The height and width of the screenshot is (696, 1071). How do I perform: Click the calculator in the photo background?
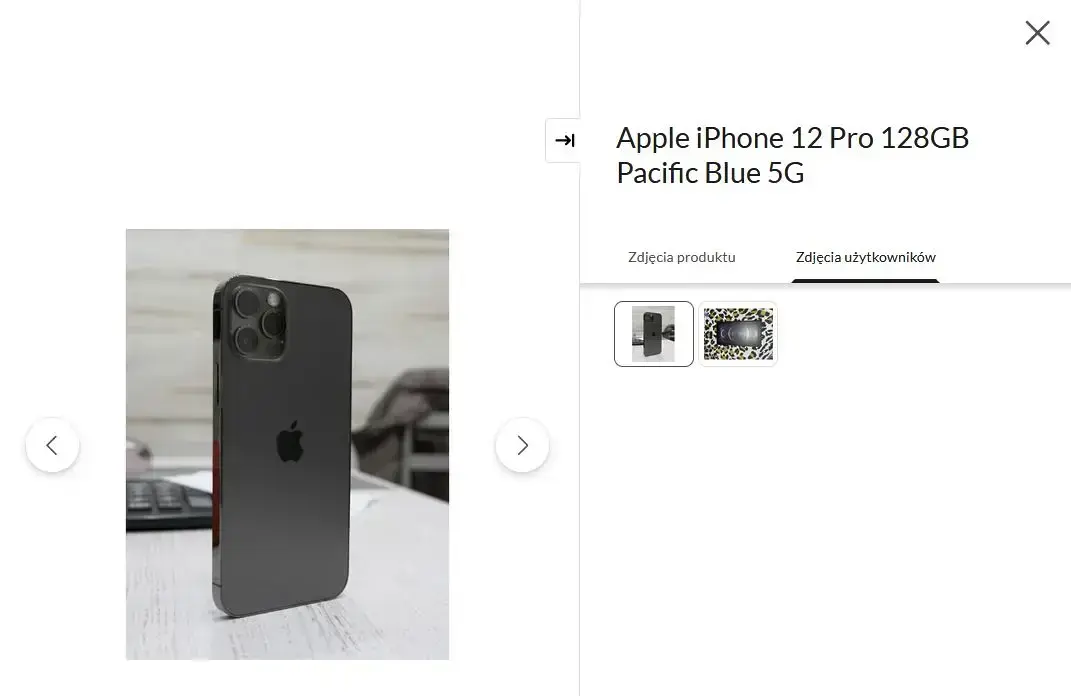click(x=168, y=504)
